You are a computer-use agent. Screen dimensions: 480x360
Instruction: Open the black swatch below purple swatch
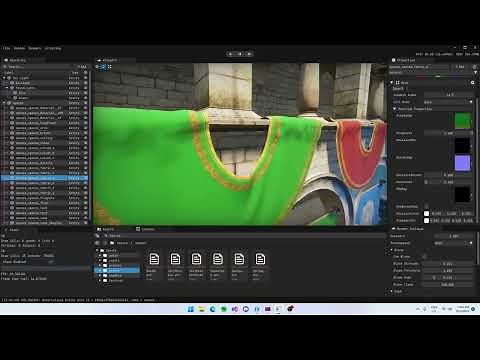click(x=463, y=194)
